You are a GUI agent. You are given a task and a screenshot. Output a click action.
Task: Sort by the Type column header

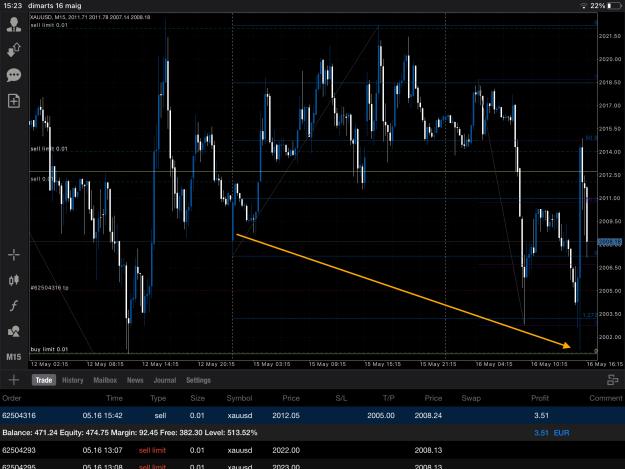pos(158,398)
